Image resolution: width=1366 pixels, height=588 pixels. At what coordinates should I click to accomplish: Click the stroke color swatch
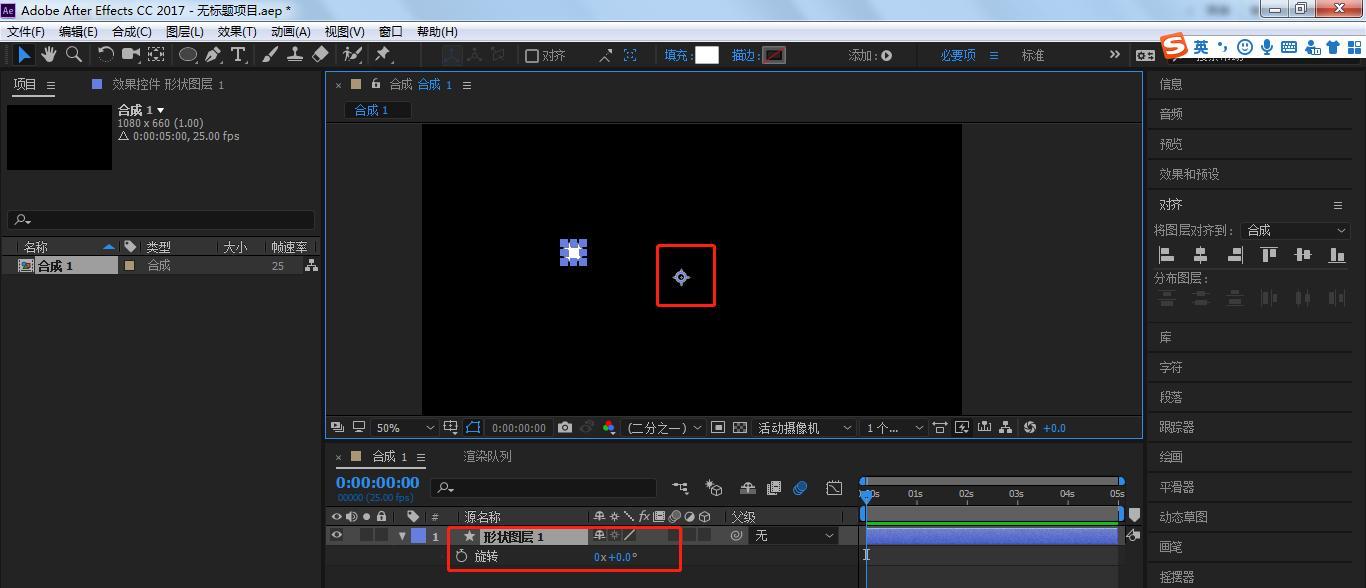(774, 55)
